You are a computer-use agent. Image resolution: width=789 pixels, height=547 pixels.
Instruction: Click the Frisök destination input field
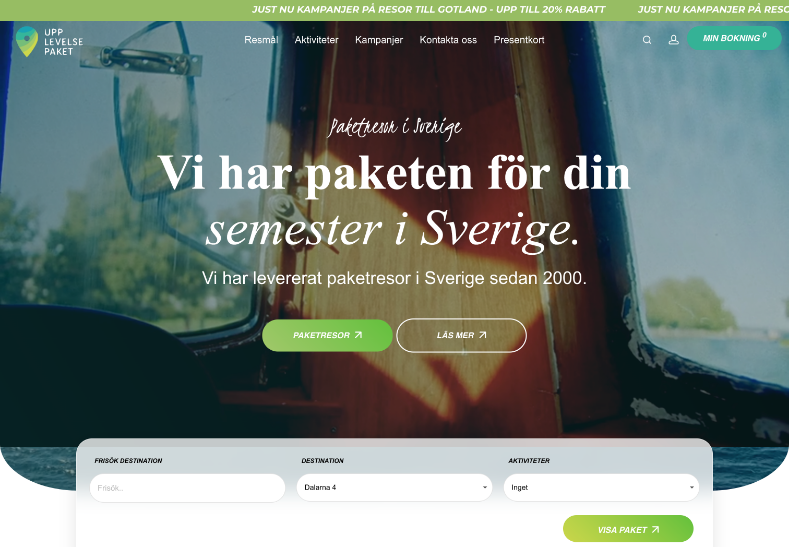click(x=187, y=488)
